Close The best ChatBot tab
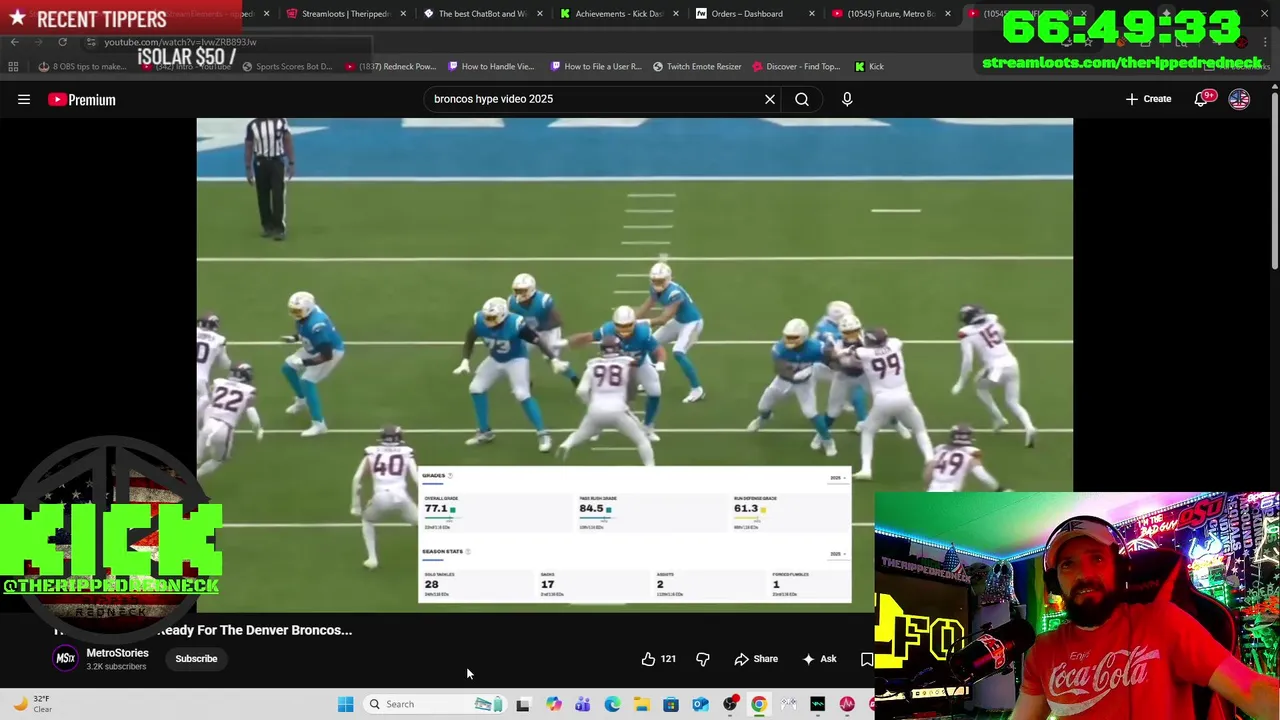Viewport: 1280px width, 720px height. coord(539,14)
